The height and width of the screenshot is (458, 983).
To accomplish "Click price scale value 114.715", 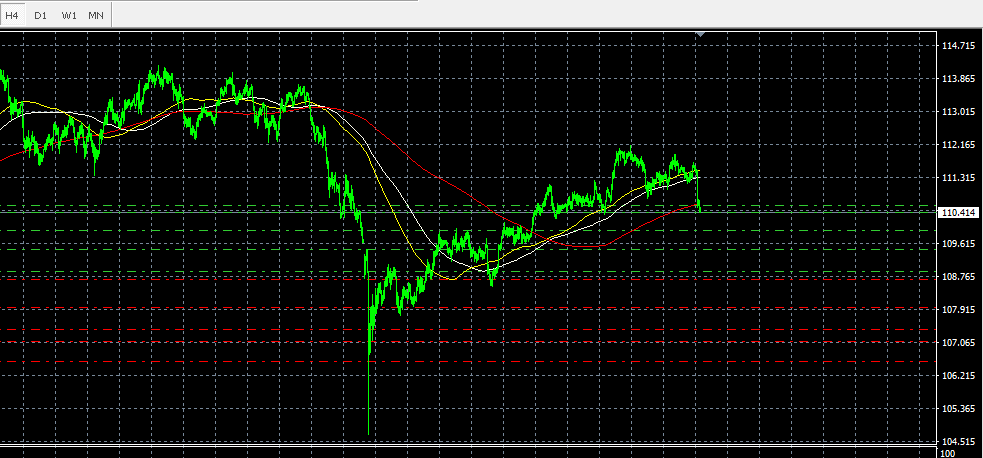I will coord(959,46).
